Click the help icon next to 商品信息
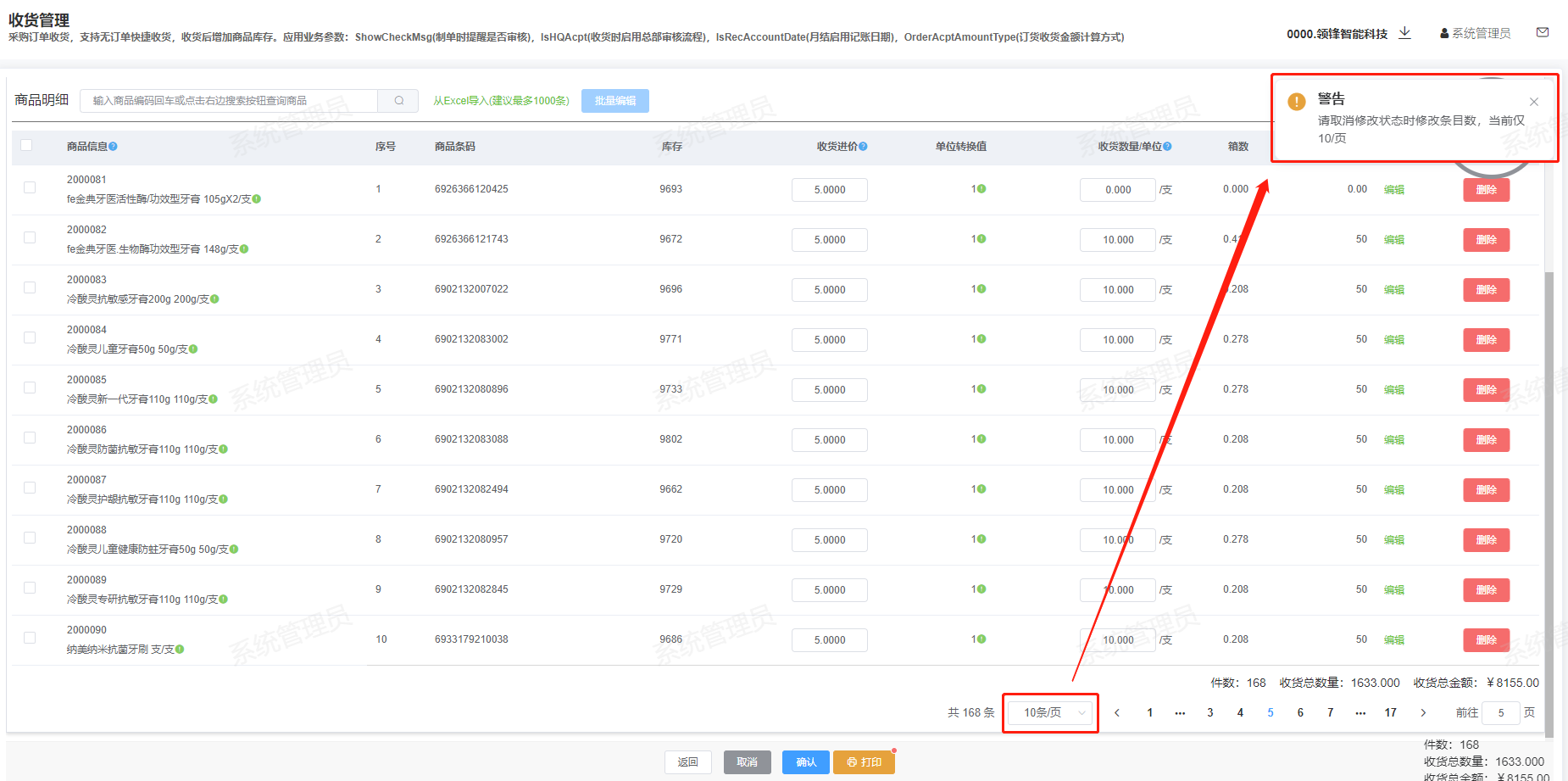Image resolution: width=1568 pixels, height=781 pixels. pyautogui.click(x=114, y=147)
